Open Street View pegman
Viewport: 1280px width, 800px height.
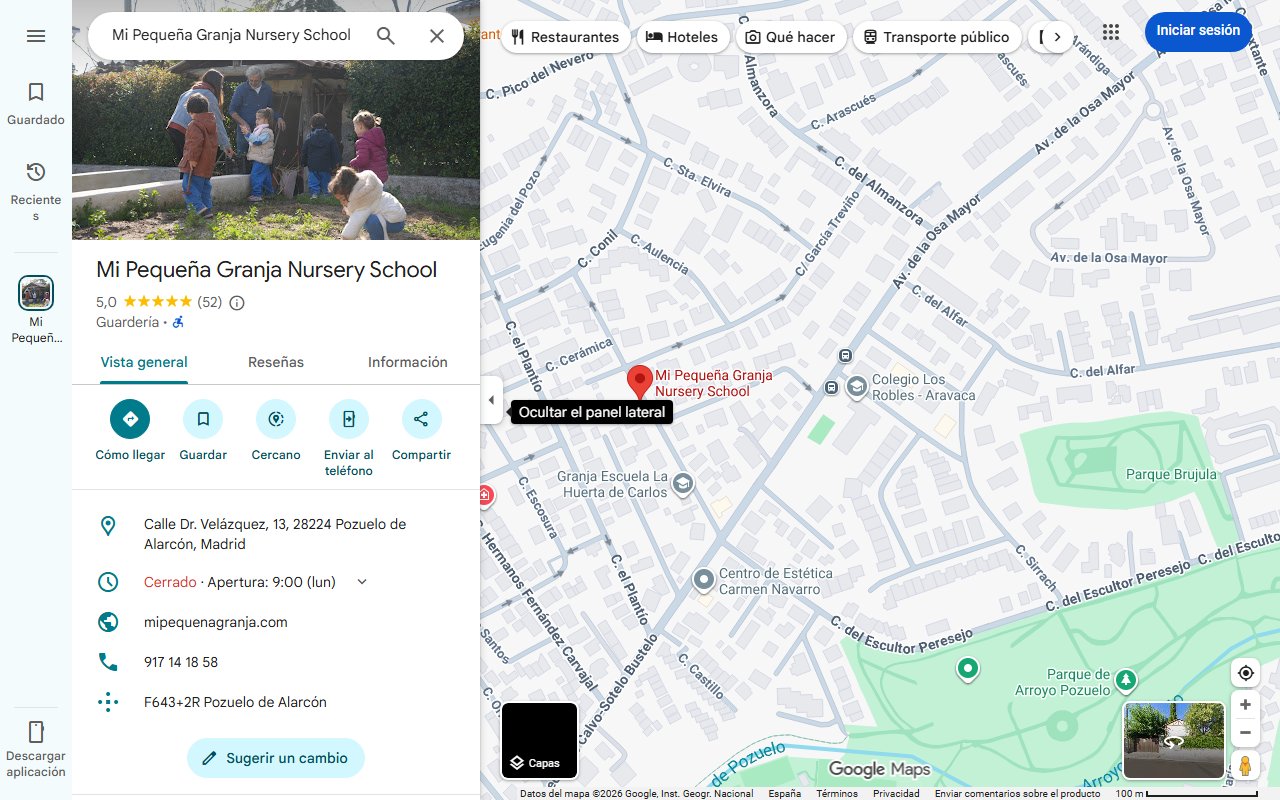tap(1245, 765)
